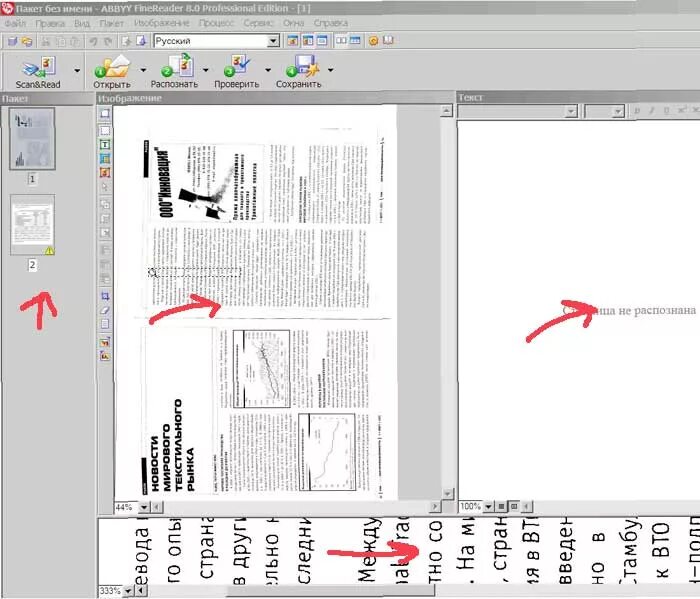This screenshot has width=700, height=599.
Task: Open the font size dropdown in text panel
Action: click(618, 112)
